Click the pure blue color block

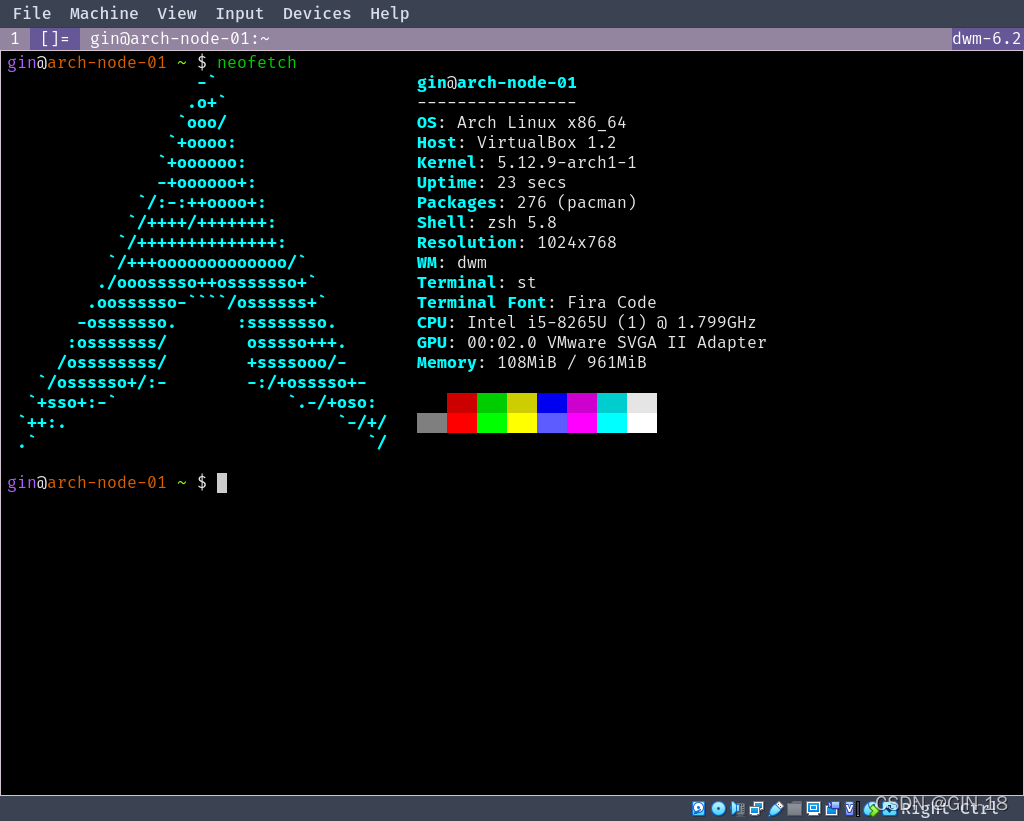[x=552, y=403]
